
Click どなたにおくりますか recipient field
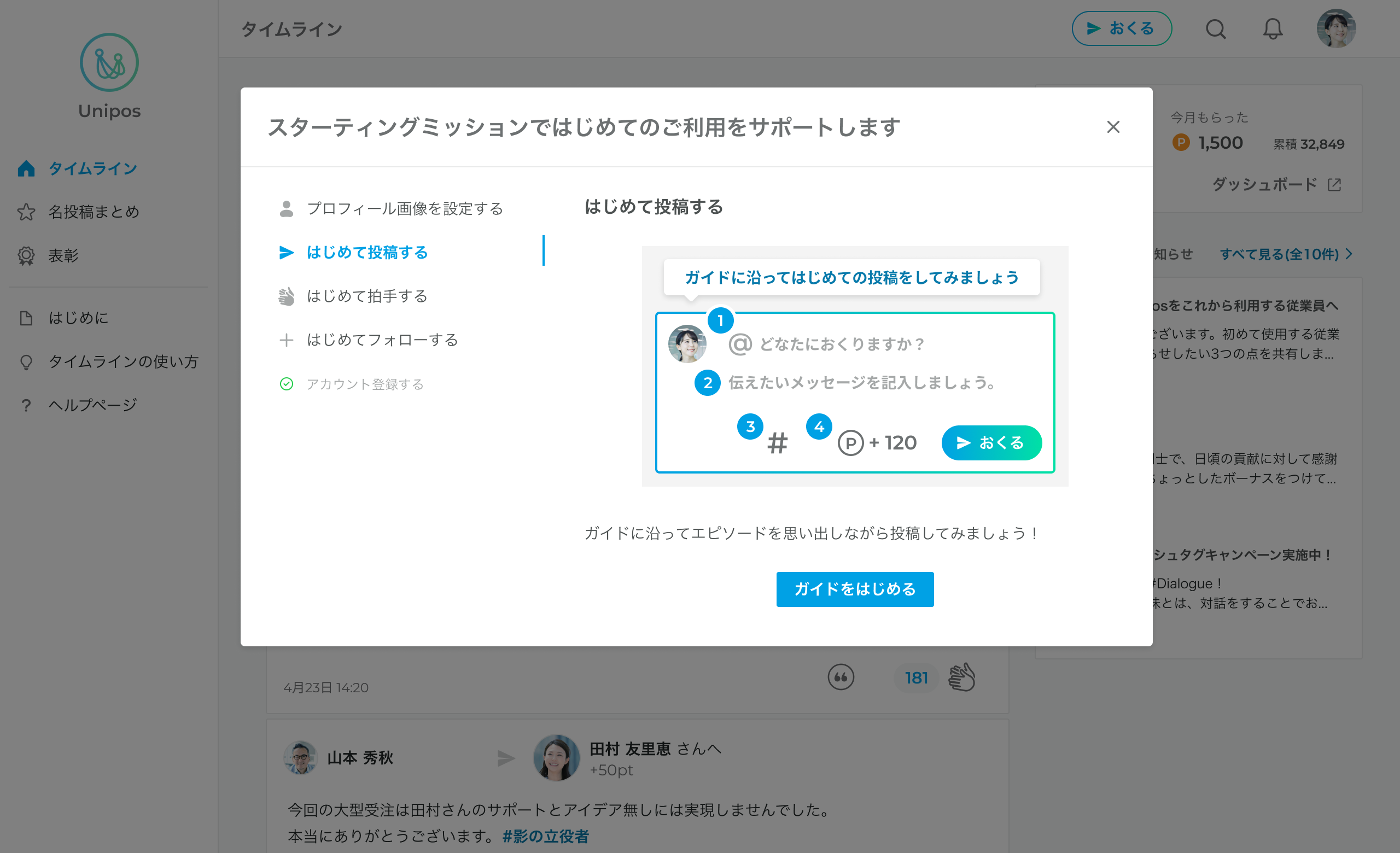[x=842, y=344]
